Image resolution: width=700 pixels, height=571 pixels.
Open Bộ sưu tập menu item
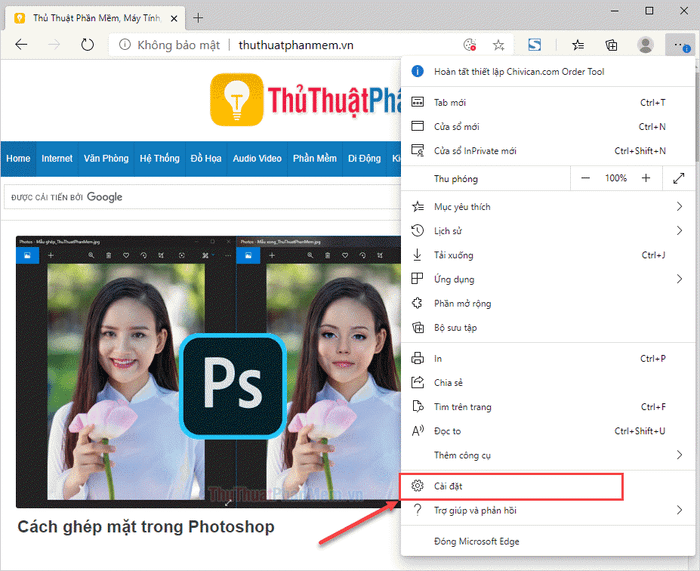[548, 328]
